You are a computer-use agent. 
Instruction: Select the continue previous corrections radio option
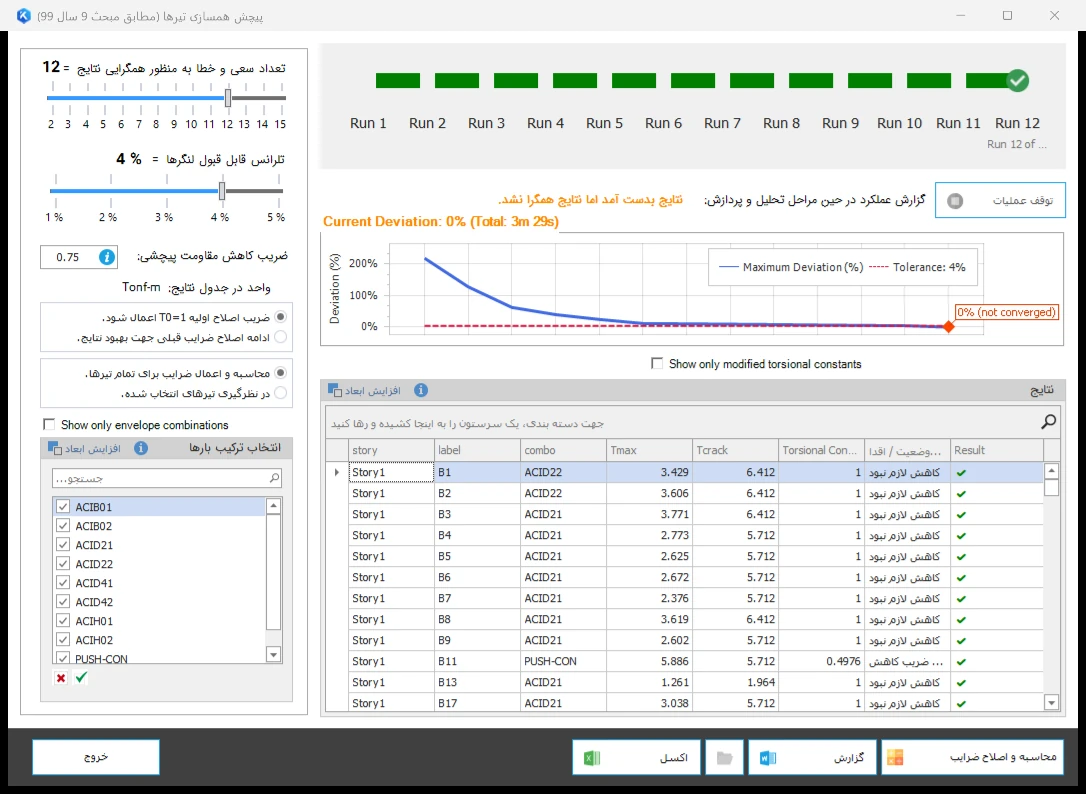(281, 337)
